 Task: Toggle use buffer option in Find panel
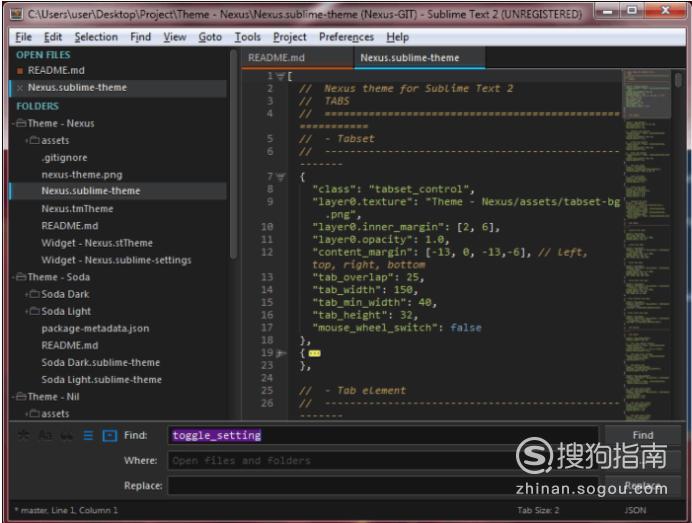coord(109,436)
